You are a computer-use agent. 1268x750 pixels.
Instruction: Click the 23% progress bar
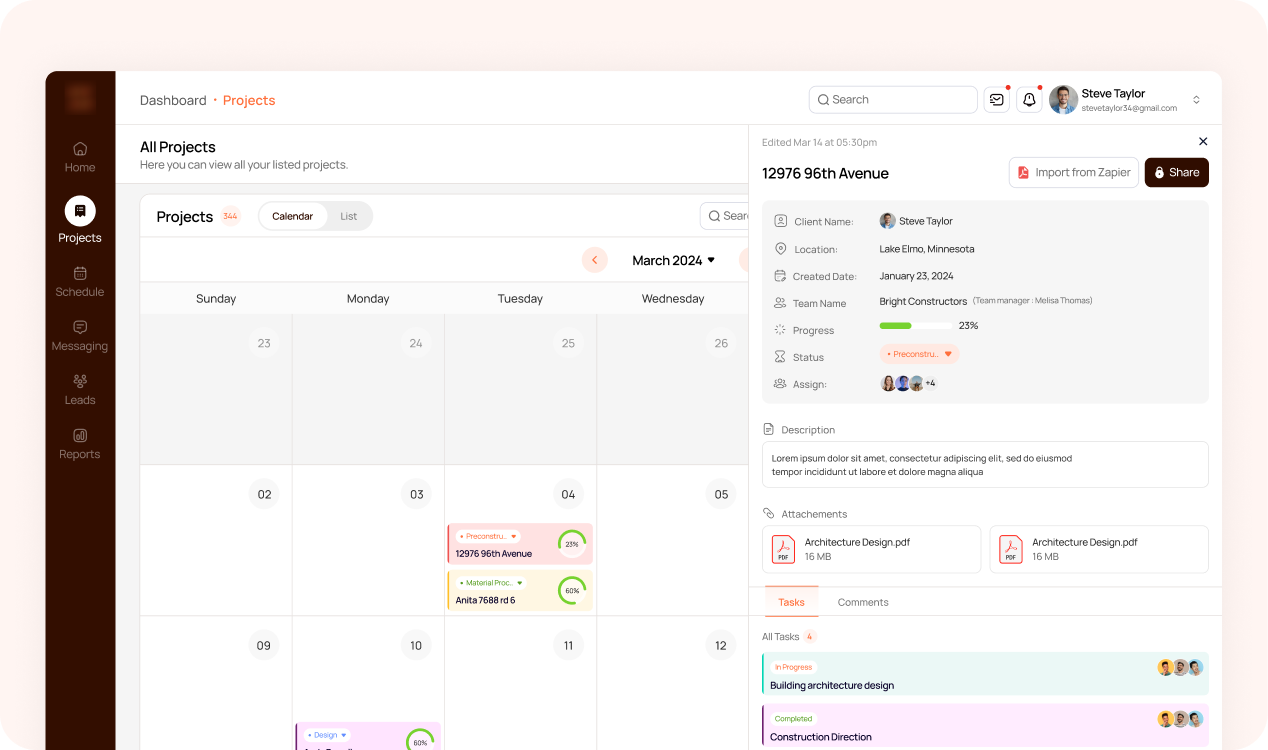(916, 326)
